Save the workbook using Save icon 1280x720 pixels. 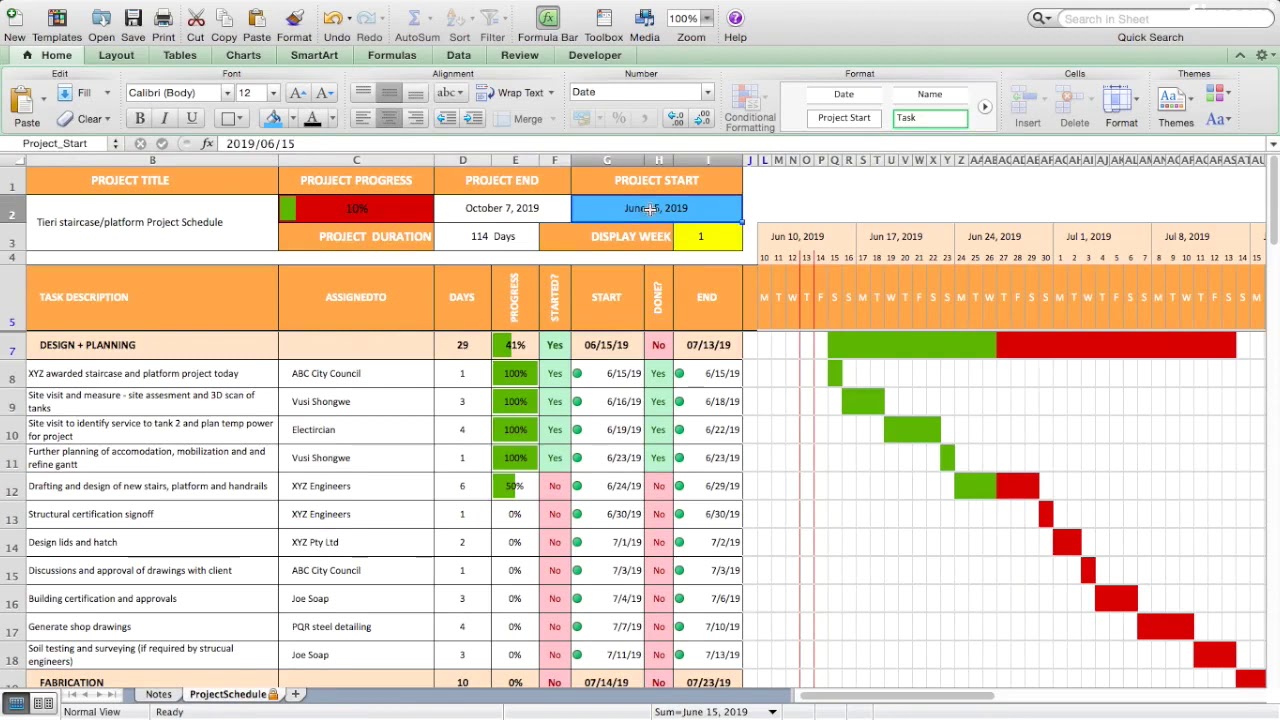click(133, 18)
